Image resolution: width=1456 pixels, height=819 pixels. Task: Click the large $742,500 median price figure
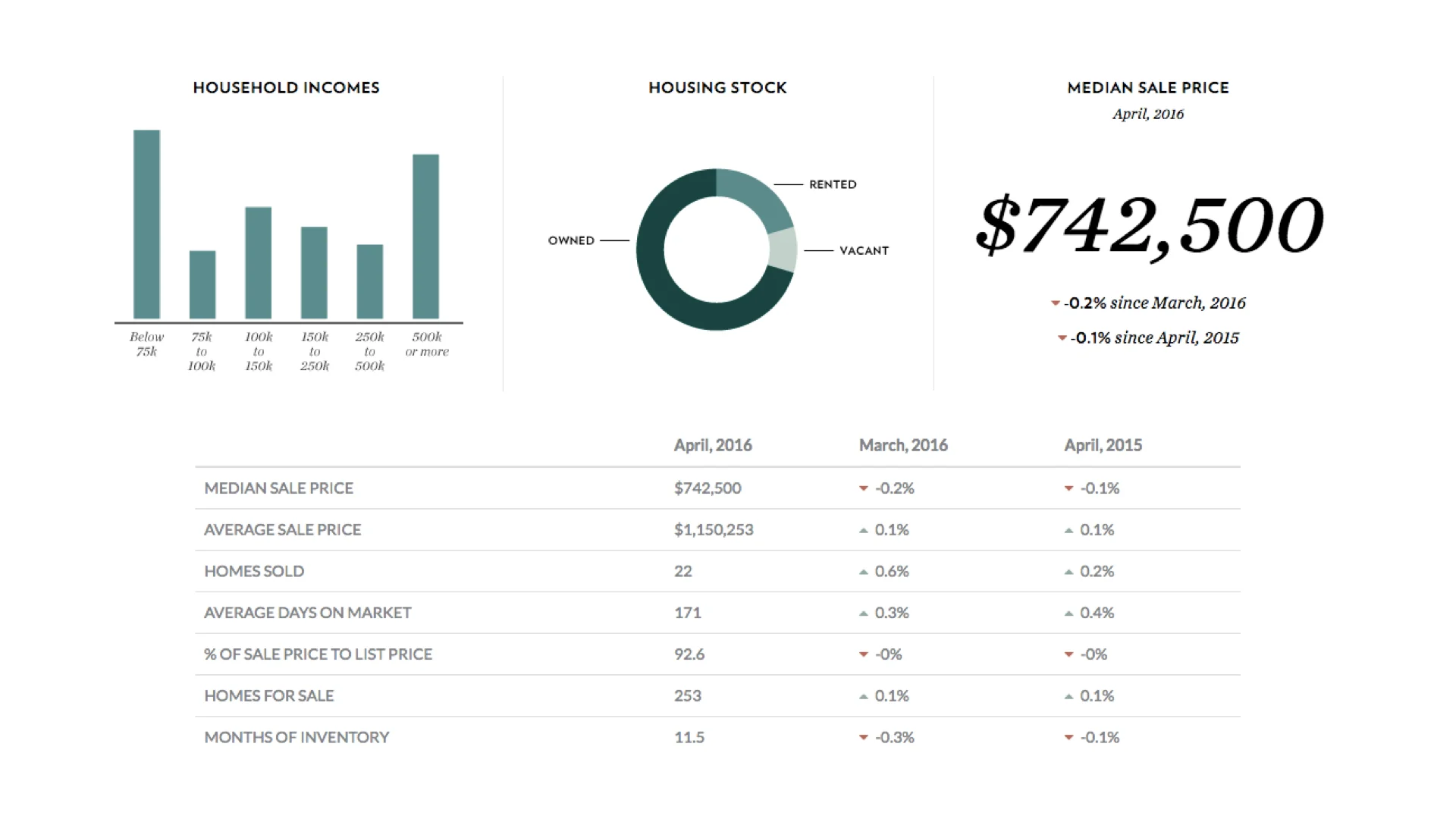[x=1148, y=225]
